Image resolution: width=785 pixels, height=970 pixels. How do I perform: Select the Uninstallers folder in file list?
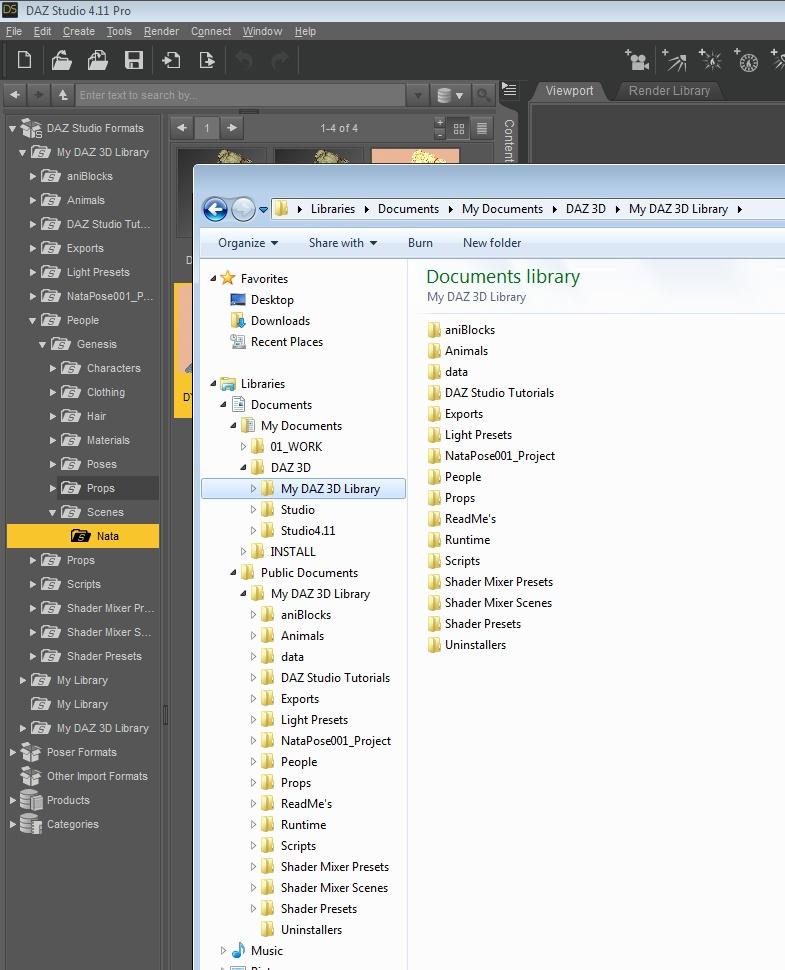tap(475, 645)
